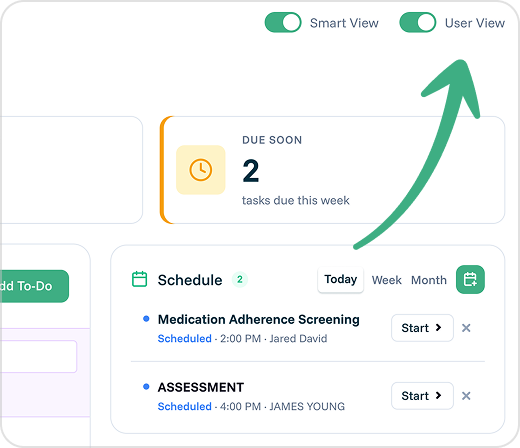The image size is (520, 448).
Task: Switch schedule to Week tab
Action: pos(387,280)
